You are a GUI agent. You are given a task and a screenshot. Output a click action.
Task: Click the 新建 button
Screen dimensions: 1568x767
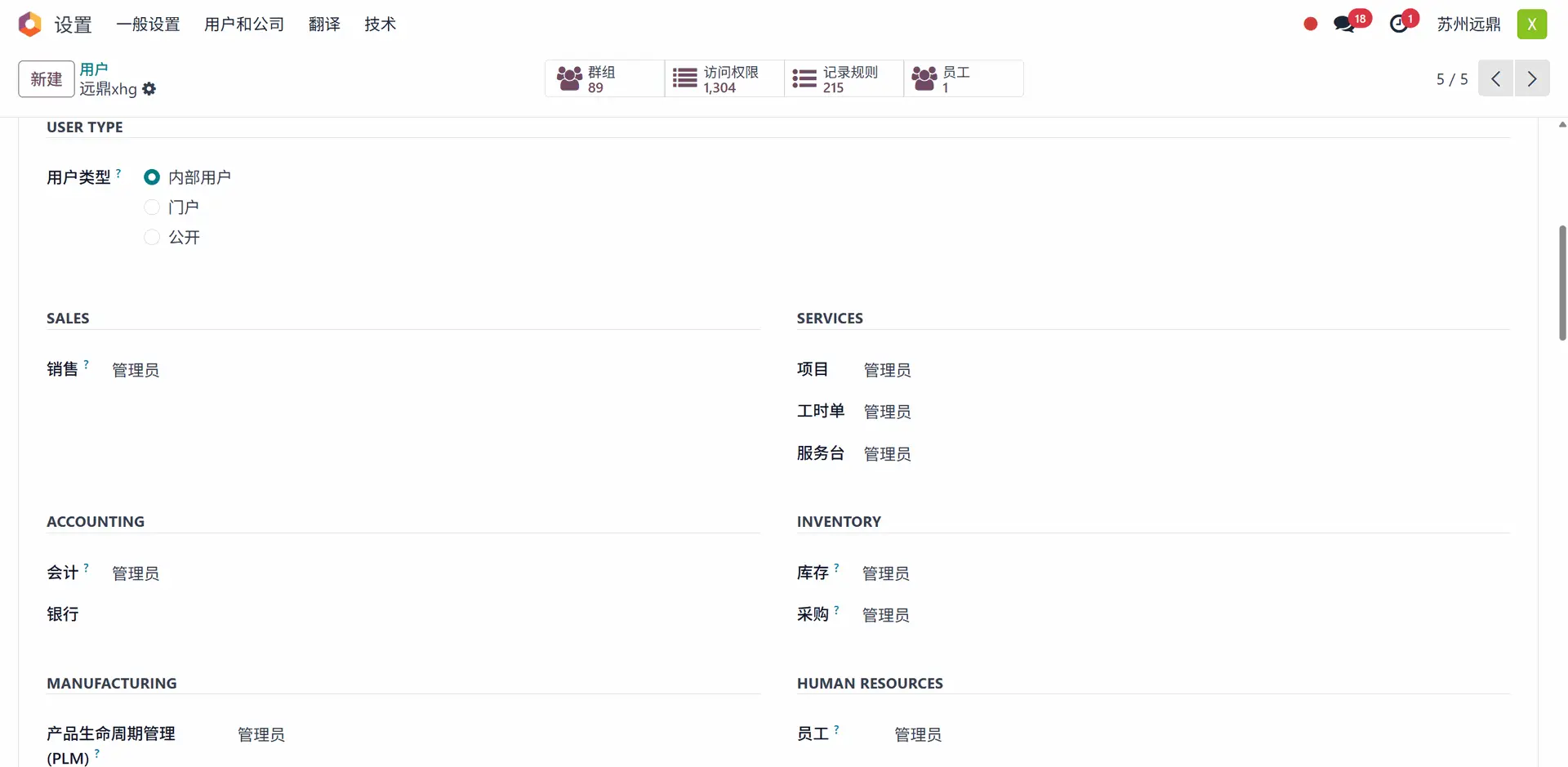pyautogui.click(x=47, y=79)
